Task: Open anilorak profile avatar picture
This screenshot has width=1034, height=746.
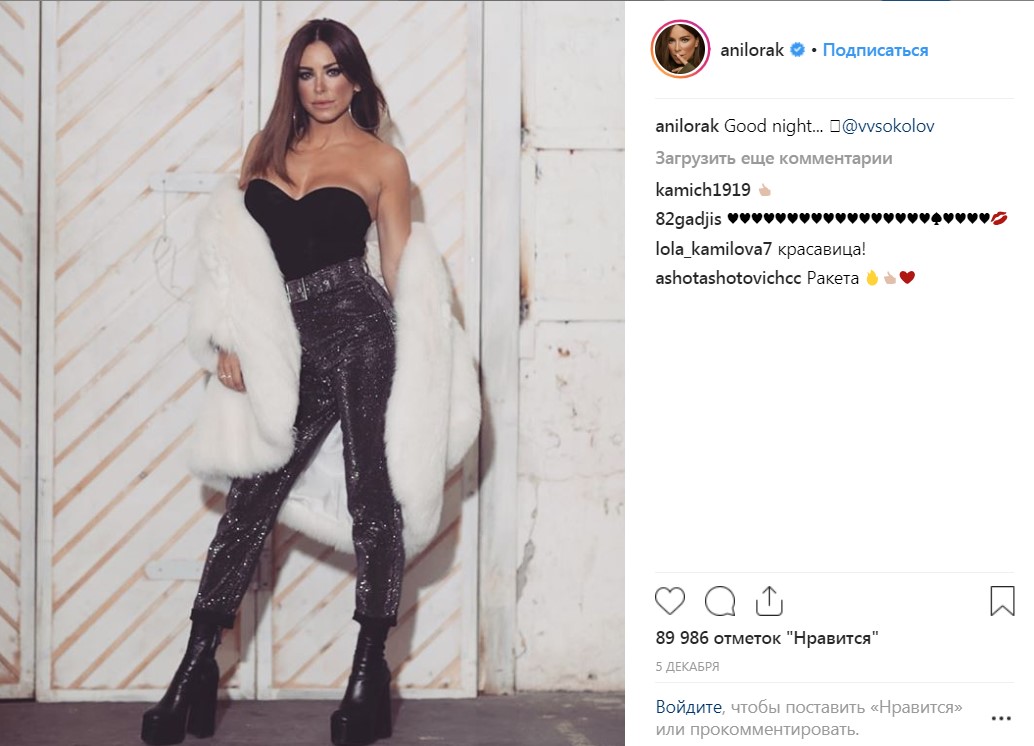Action: pos(681,49)
